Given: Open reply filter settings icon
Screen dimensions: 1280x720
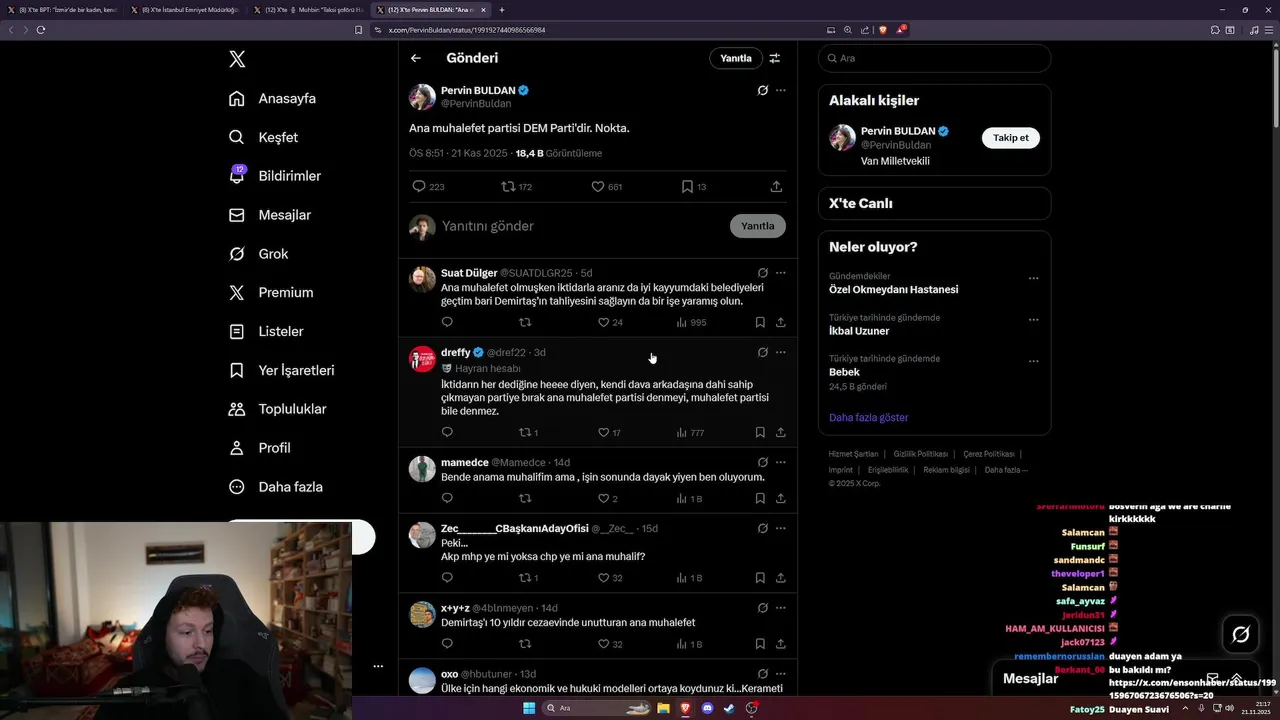Looking at the screenshot, I should pyautogui.click(x=775, y=58).
